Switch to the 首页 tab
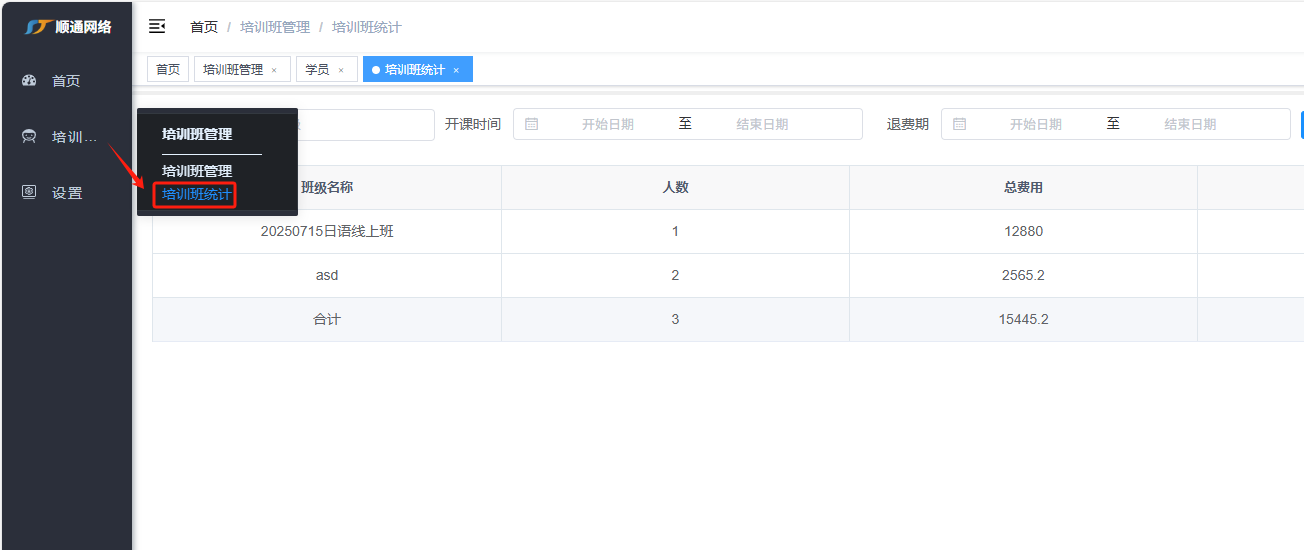The width and height of the screenshot is (1304, 550). point(168,69)
